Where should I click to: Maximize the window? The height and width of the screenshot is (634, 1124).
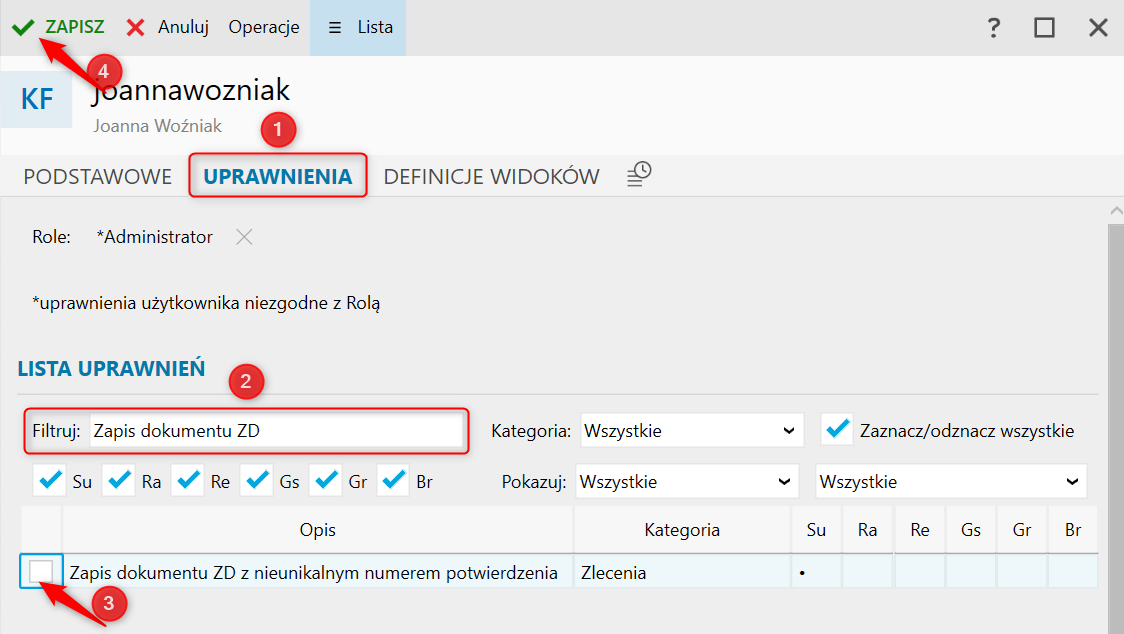point(1044,28)
